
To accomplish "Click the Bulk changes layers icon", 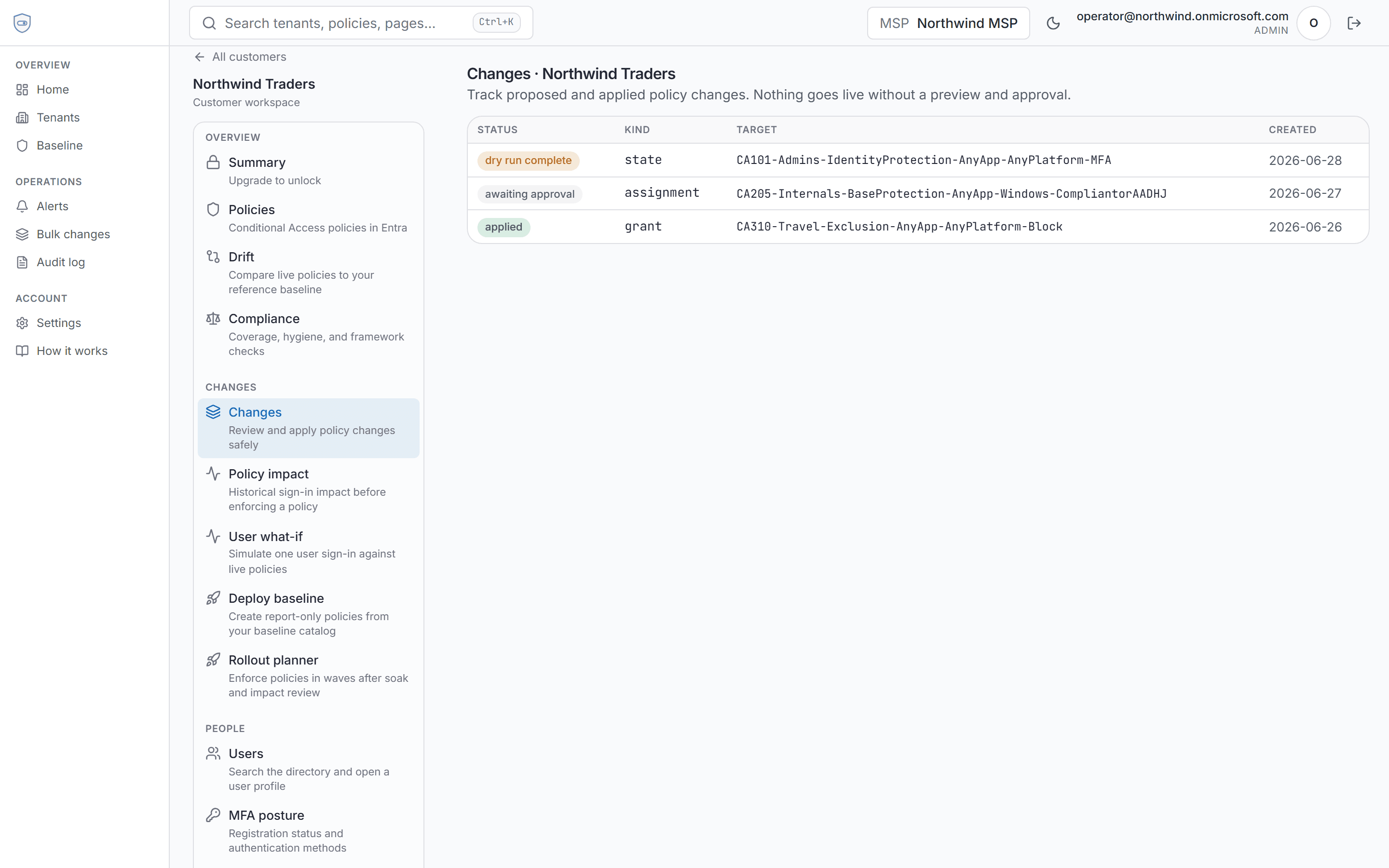I will click(x=22, y=234).
